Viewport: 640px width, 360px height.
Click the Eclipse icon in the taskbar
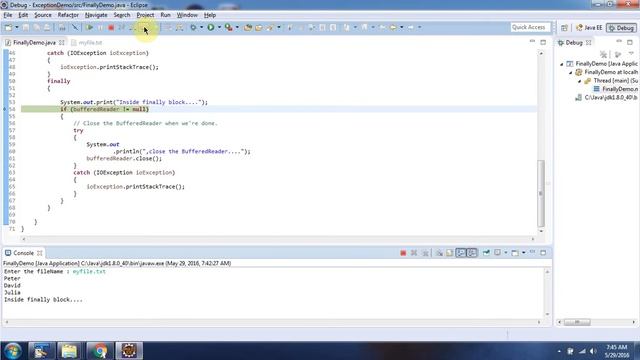(129, 351)
